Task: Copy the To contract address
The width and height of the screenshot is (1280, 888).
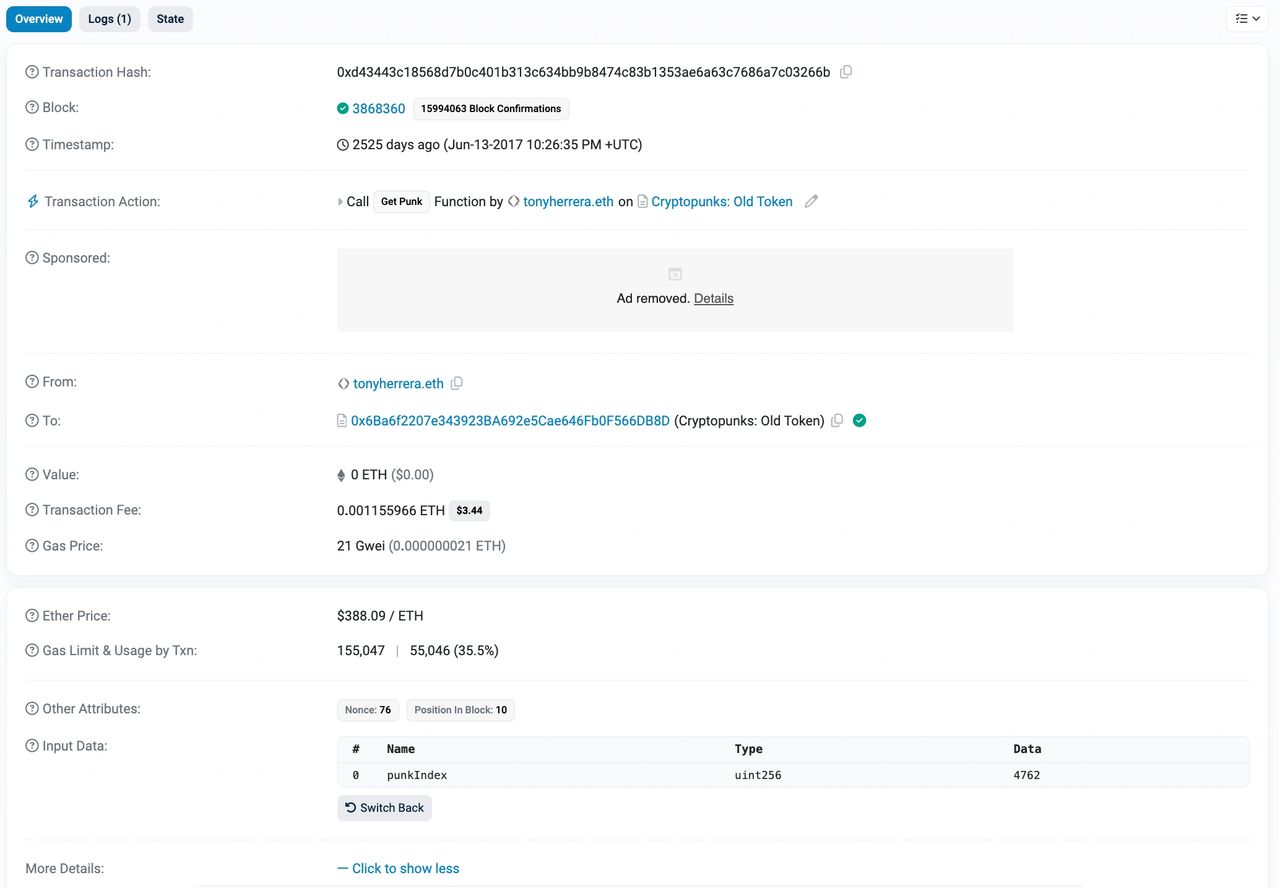Action: 838,421
